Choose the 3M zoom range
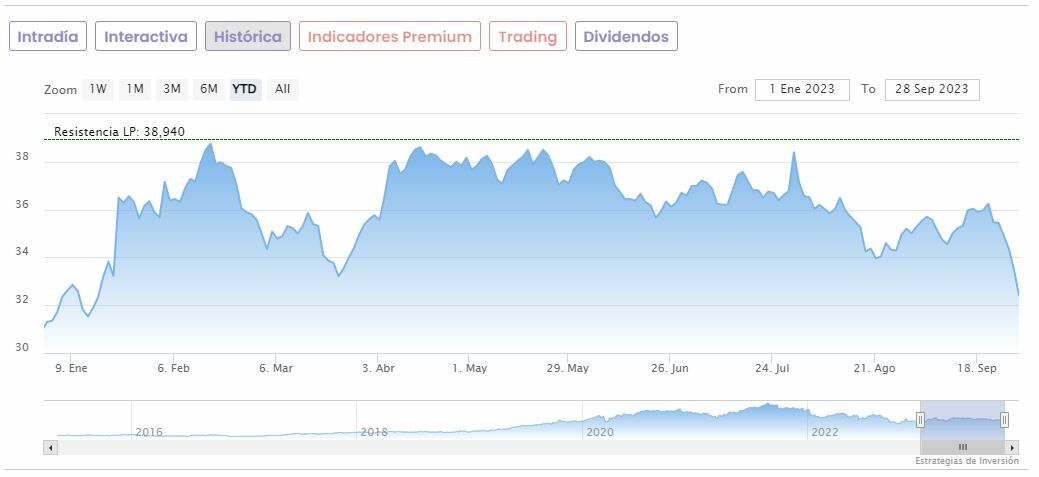This screenshot has width=1039, height=477. pyautogui.click(x=172, y=89)
